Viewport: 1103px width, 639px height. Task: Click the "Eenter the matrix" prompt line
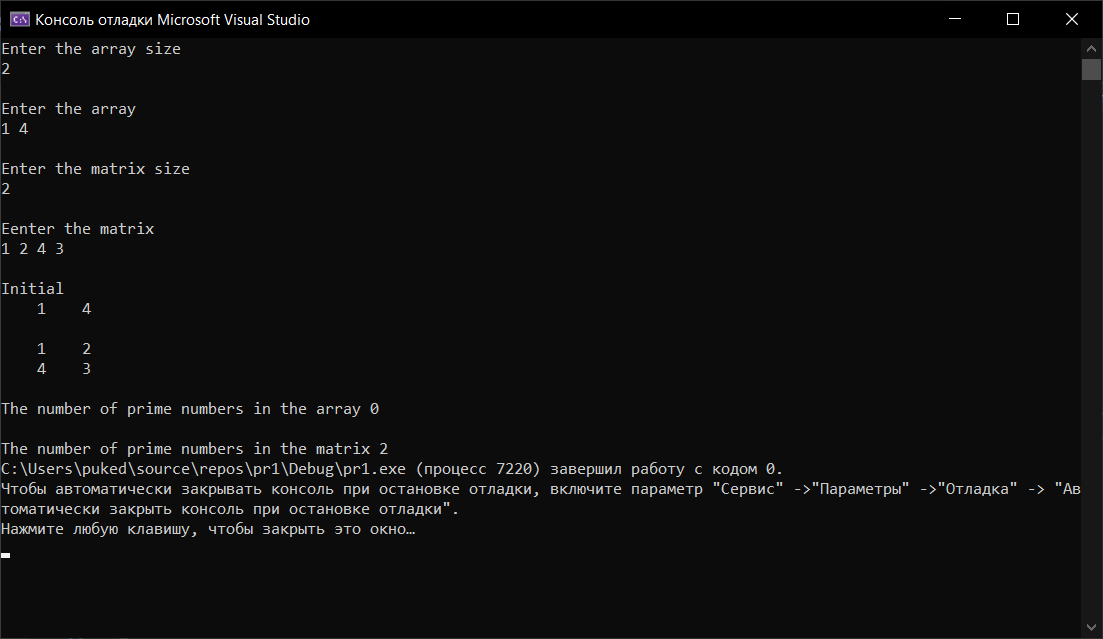point(78,229)
